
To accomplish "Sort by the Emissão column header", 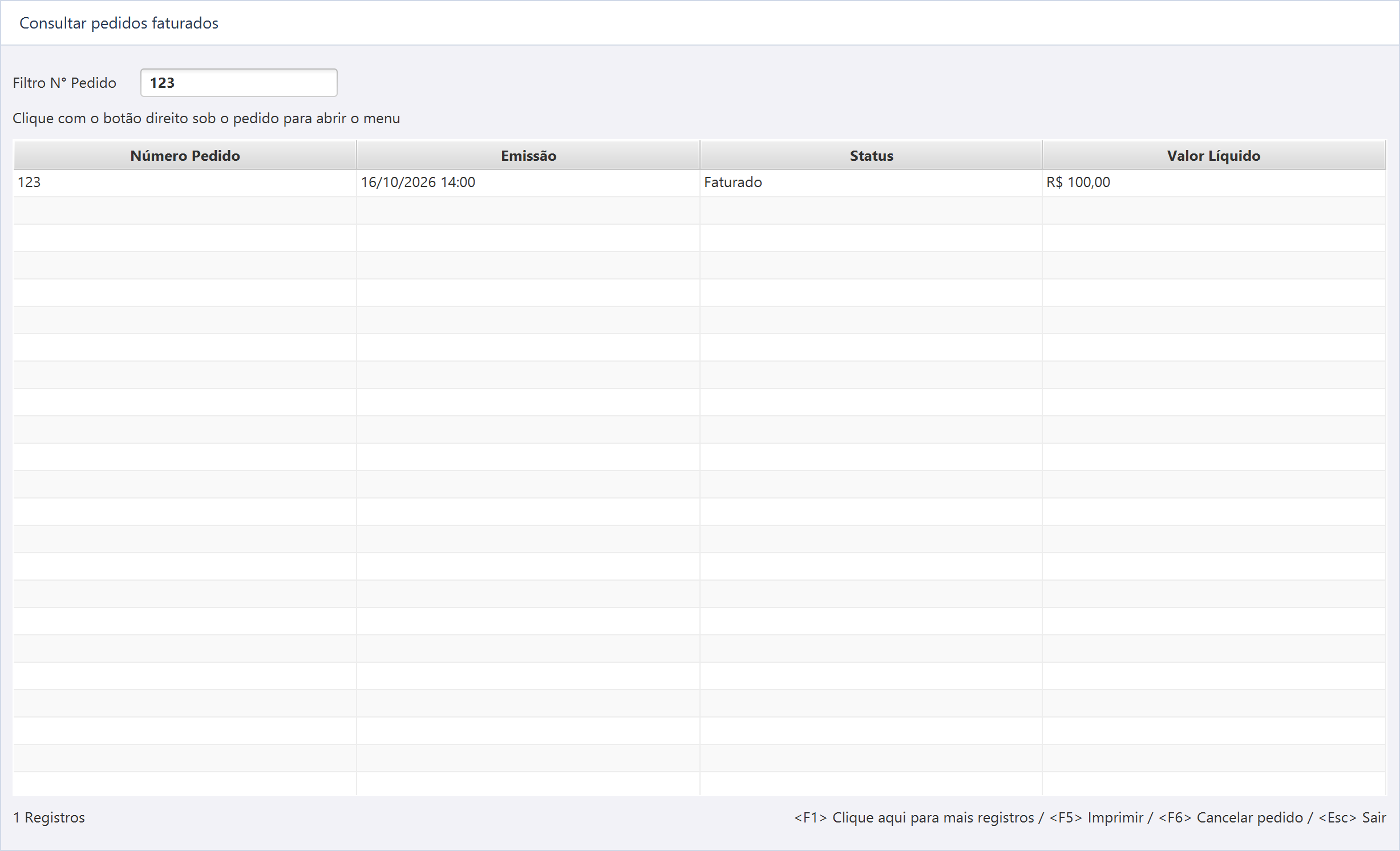I will (528, 155).
